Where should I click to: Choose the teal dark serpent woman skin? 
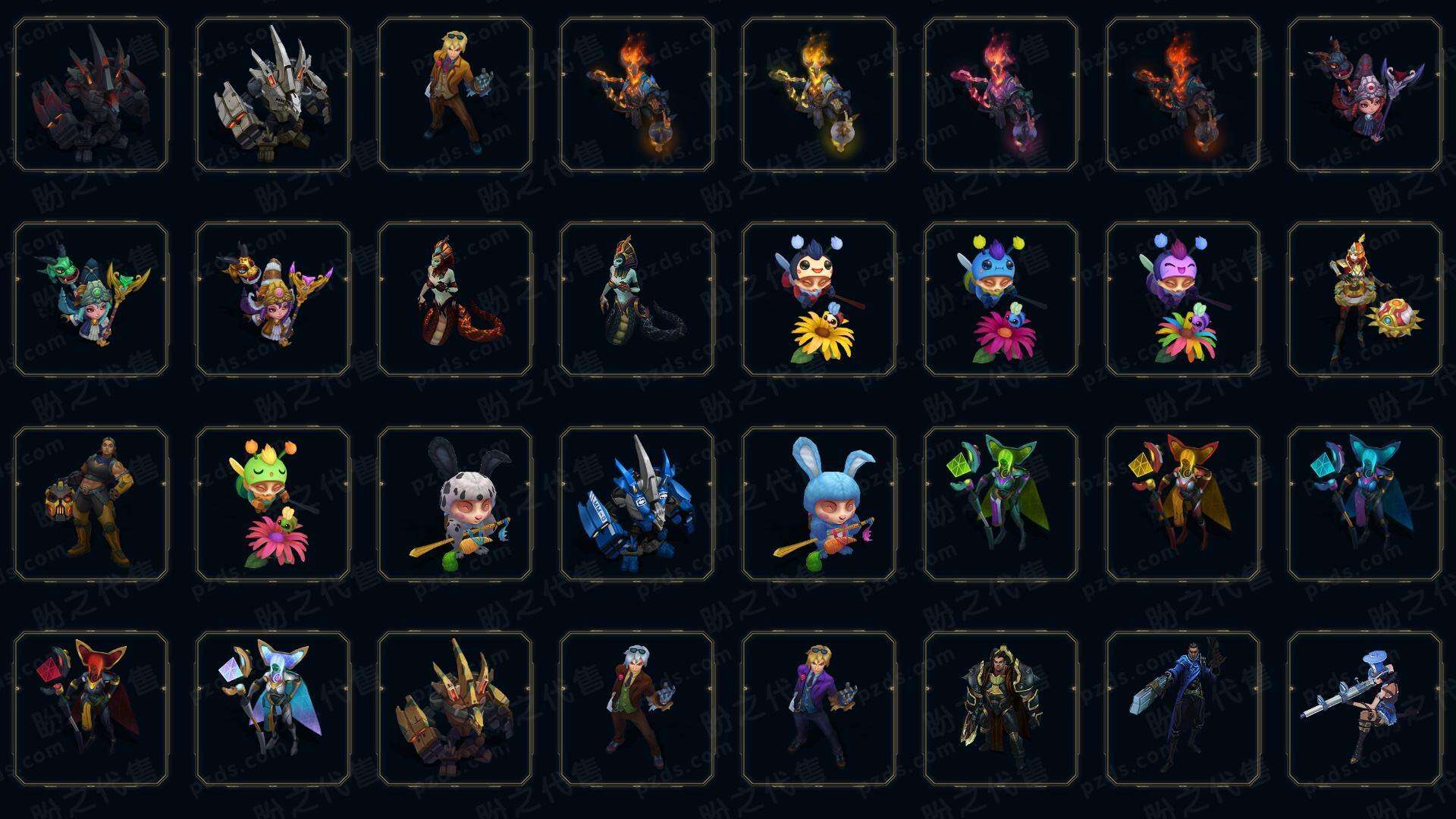click(x=637, y=299)
